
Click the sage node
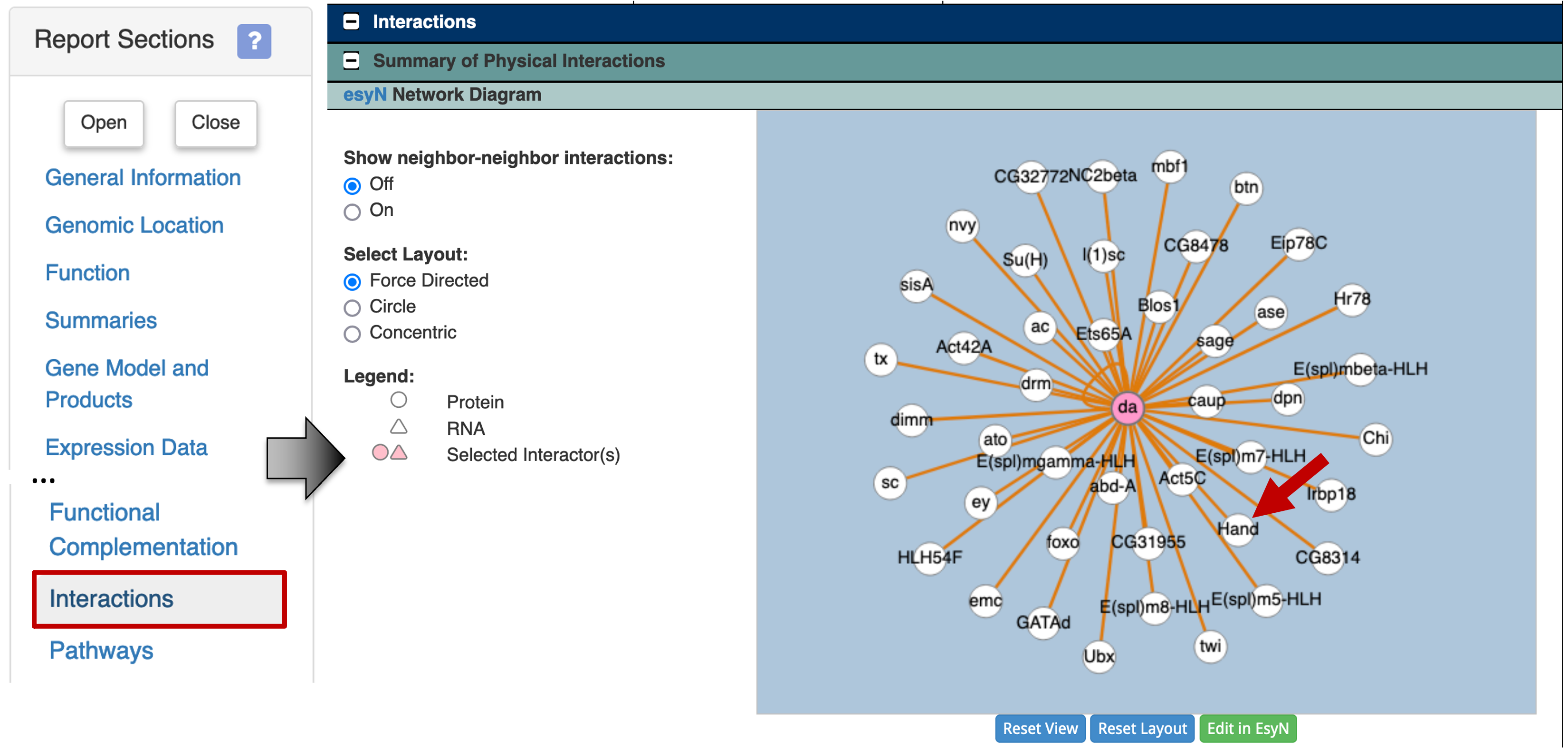pyautogui.click(x=1215, y=340)
